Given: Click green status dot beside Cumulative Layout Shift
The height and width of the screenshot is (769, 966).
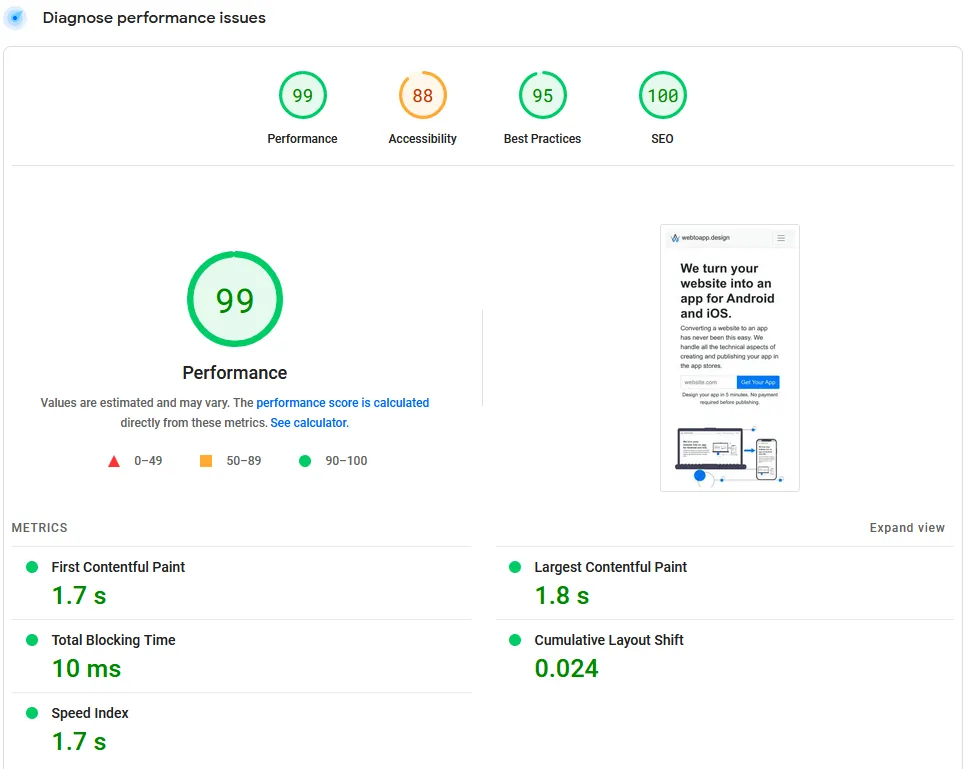Looking at the screenshot, I should 515,639.
